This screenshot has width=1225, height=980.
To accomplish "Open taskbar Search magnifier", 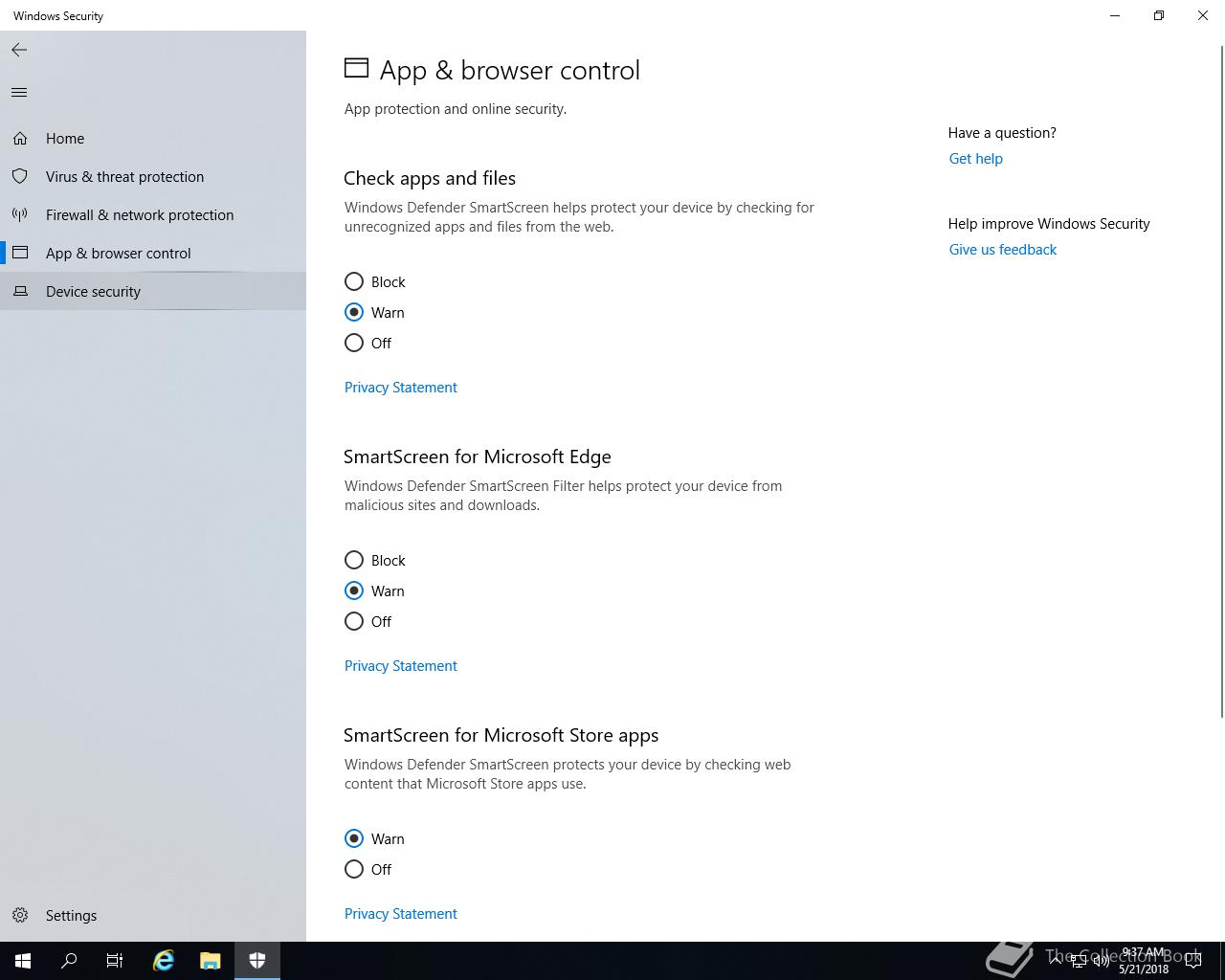I will click(x=69, y=961).
